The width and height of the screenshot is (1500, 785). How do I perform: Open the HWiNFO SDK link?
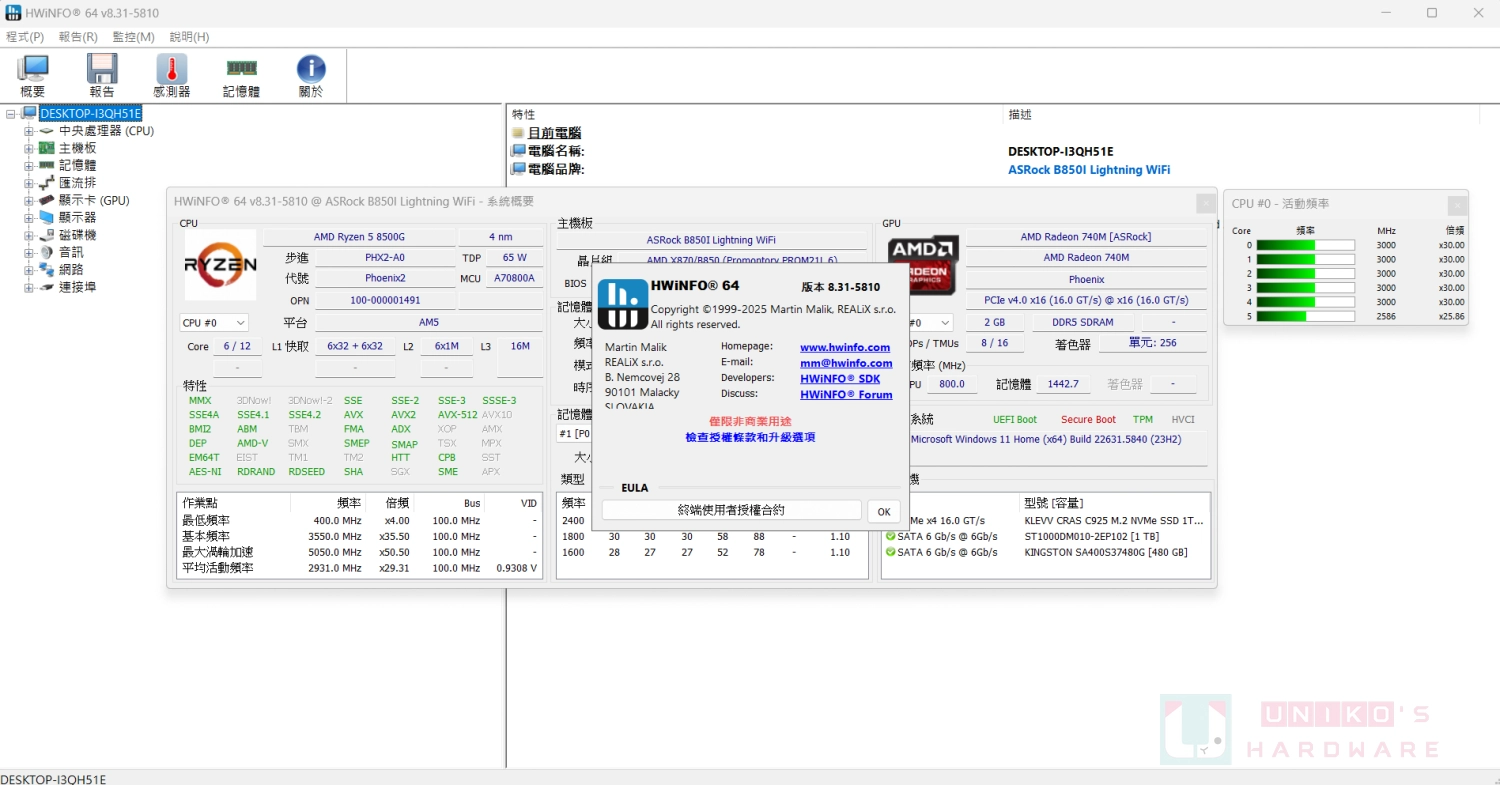click(x=840, y=379)
